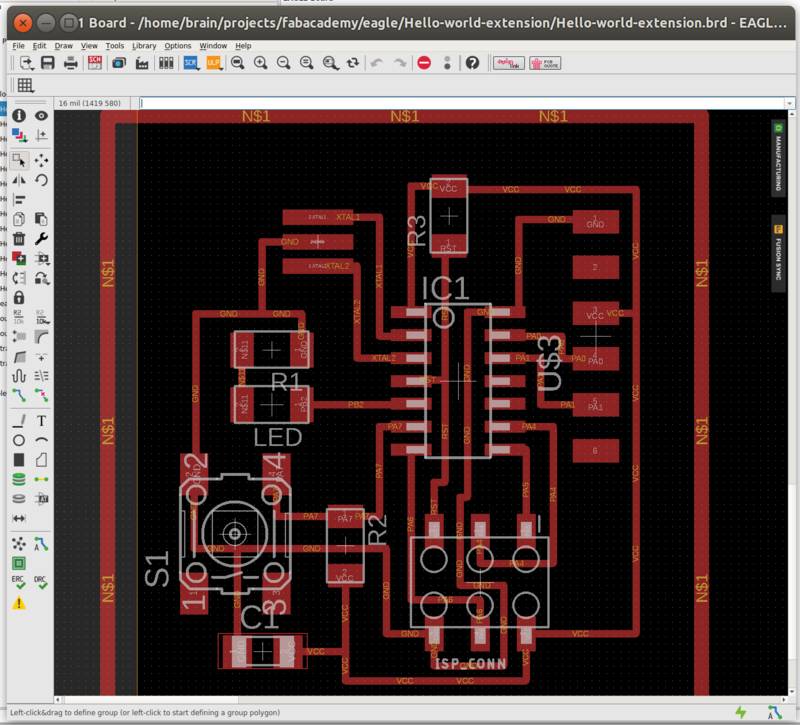The width and height of the screenshot is (800, 725).
Task: Click inside the command input field
Action: coord(400,101)
